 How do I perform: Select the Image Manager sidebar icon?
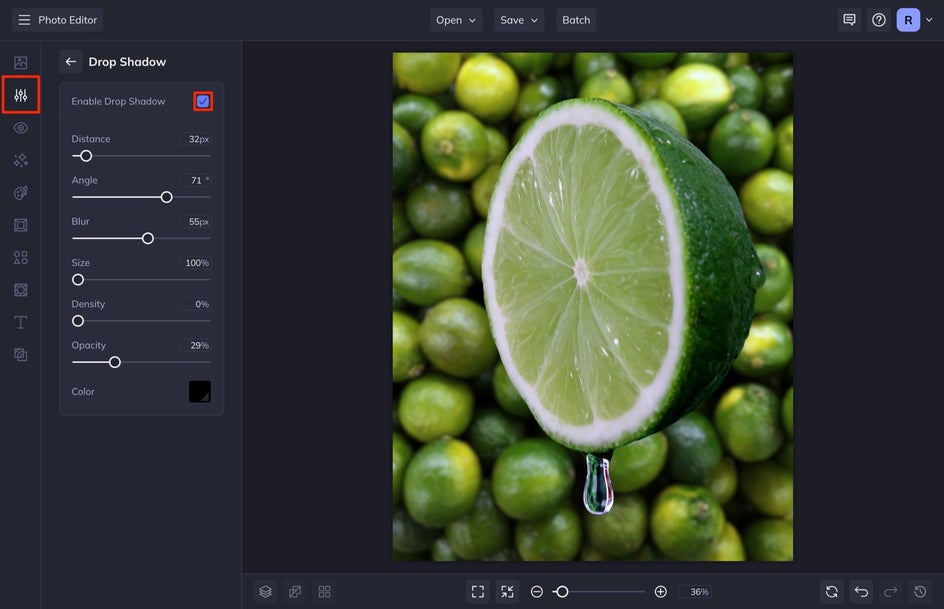[x=20, y=63]
